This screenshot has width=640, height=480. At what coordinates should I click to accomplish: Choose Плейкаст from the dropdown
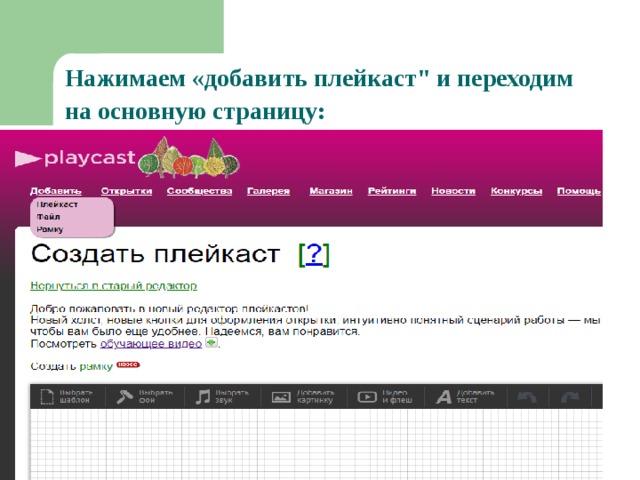57,204
